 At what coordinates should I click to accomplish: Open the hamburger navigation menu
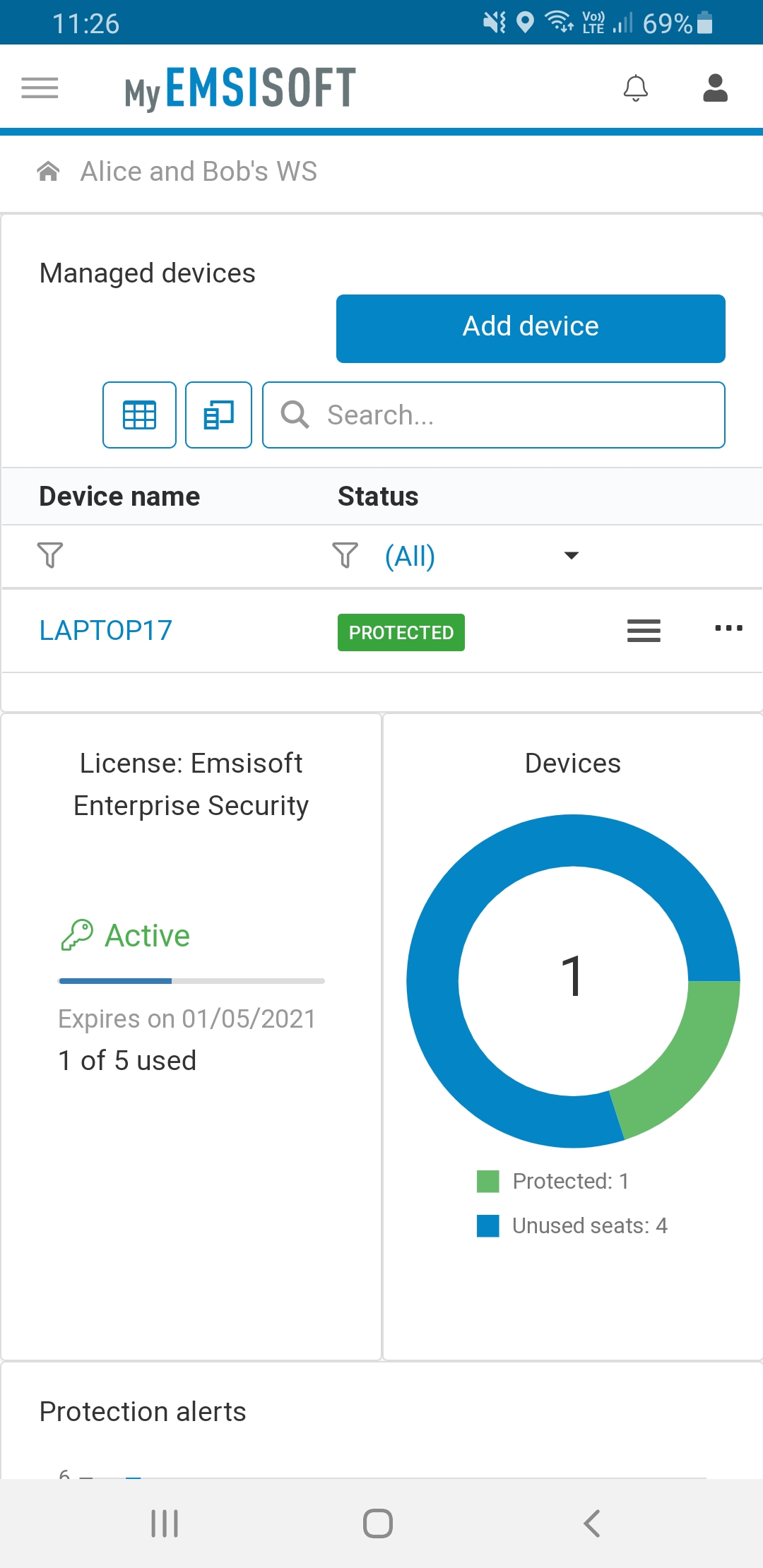pos(40,88)
